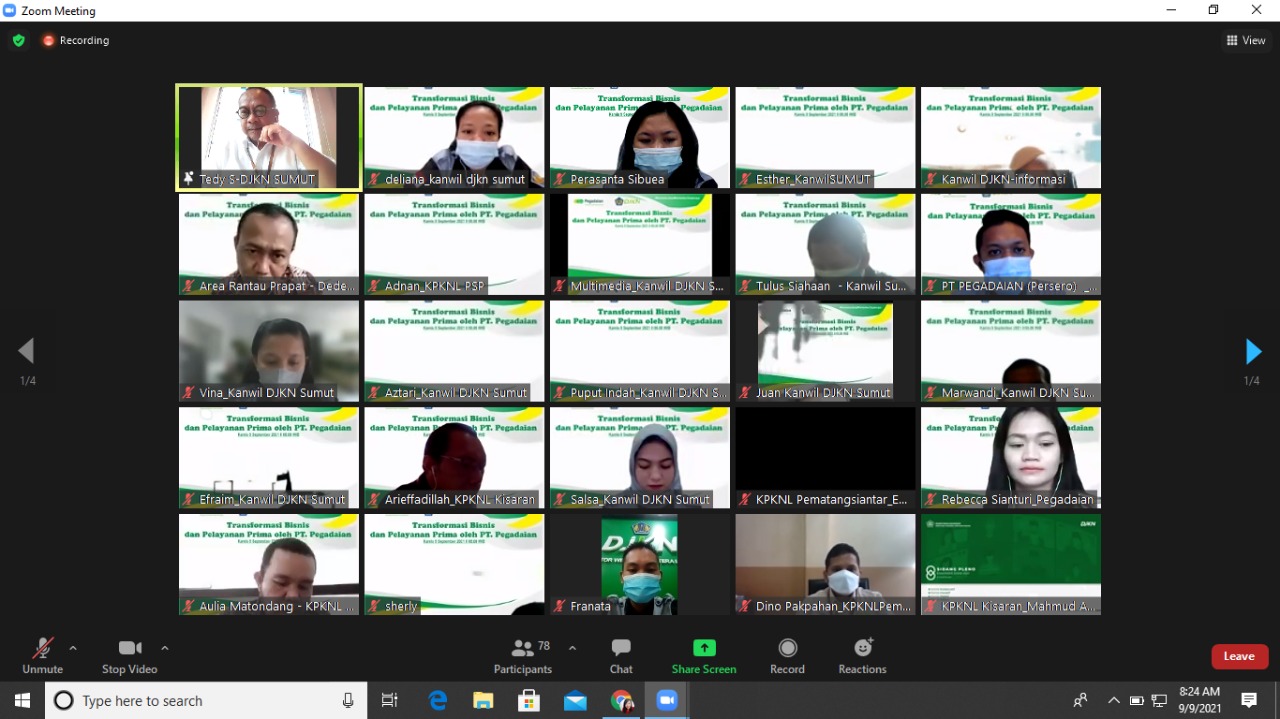The width and height of the screenshot is (1280, 719).
Task: Expand audio options arrow next to Unmute
Action: tap(73, 648)
